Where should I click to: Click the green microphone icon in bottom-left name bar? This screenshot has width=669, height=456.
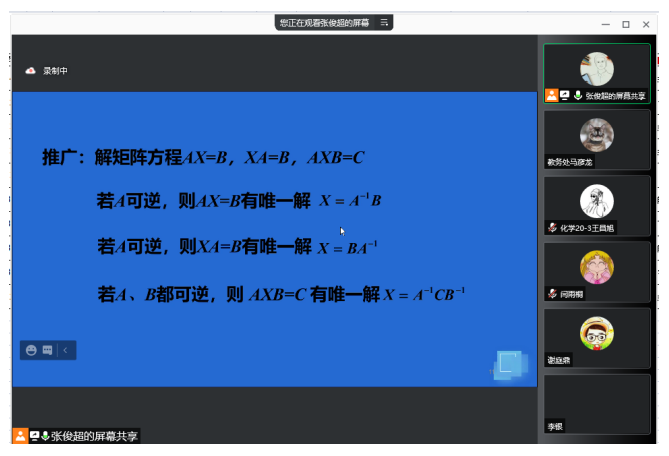pyautogui.click(x=45, y=436)
